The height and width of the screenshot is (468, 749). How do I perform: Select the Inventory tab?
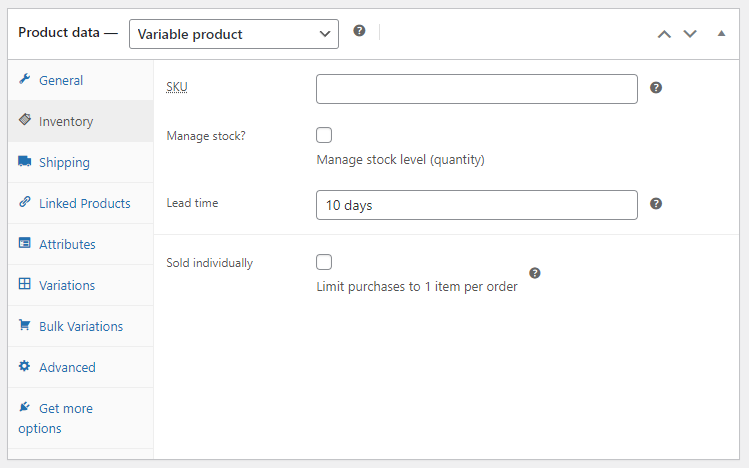tap(81, 121)
